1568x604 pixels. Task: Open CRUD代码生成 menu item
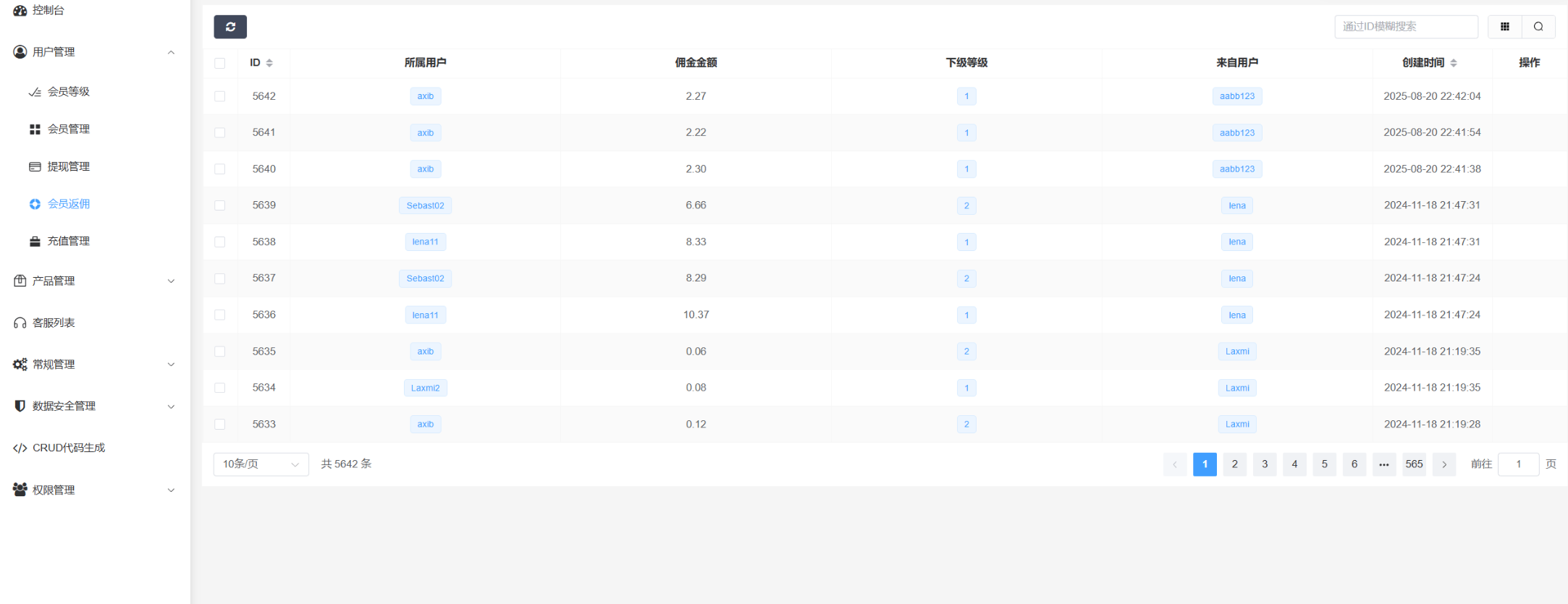68,448
